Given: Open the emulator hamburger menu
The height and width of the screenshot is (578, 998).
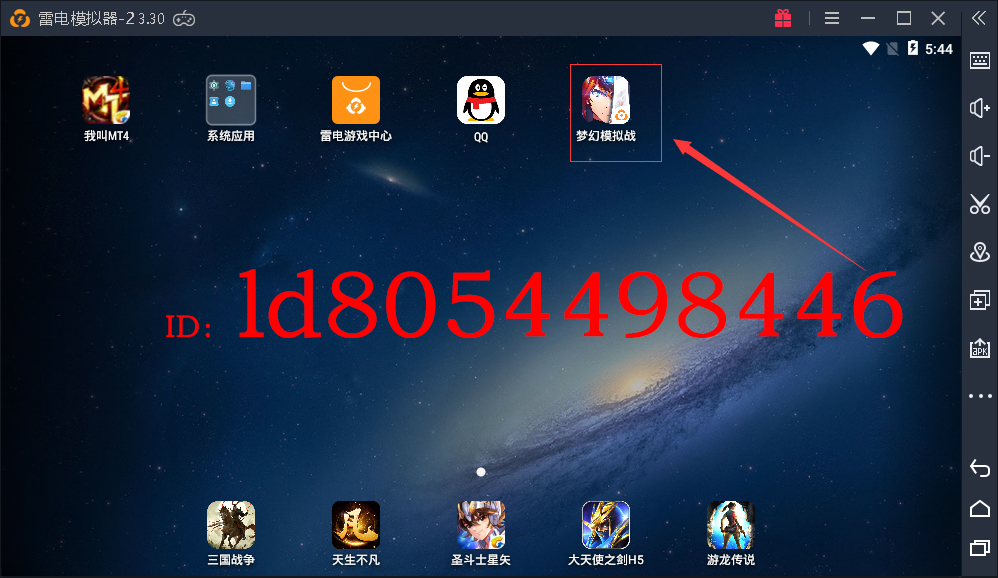Looking at the screenshot, I should 832,18.
